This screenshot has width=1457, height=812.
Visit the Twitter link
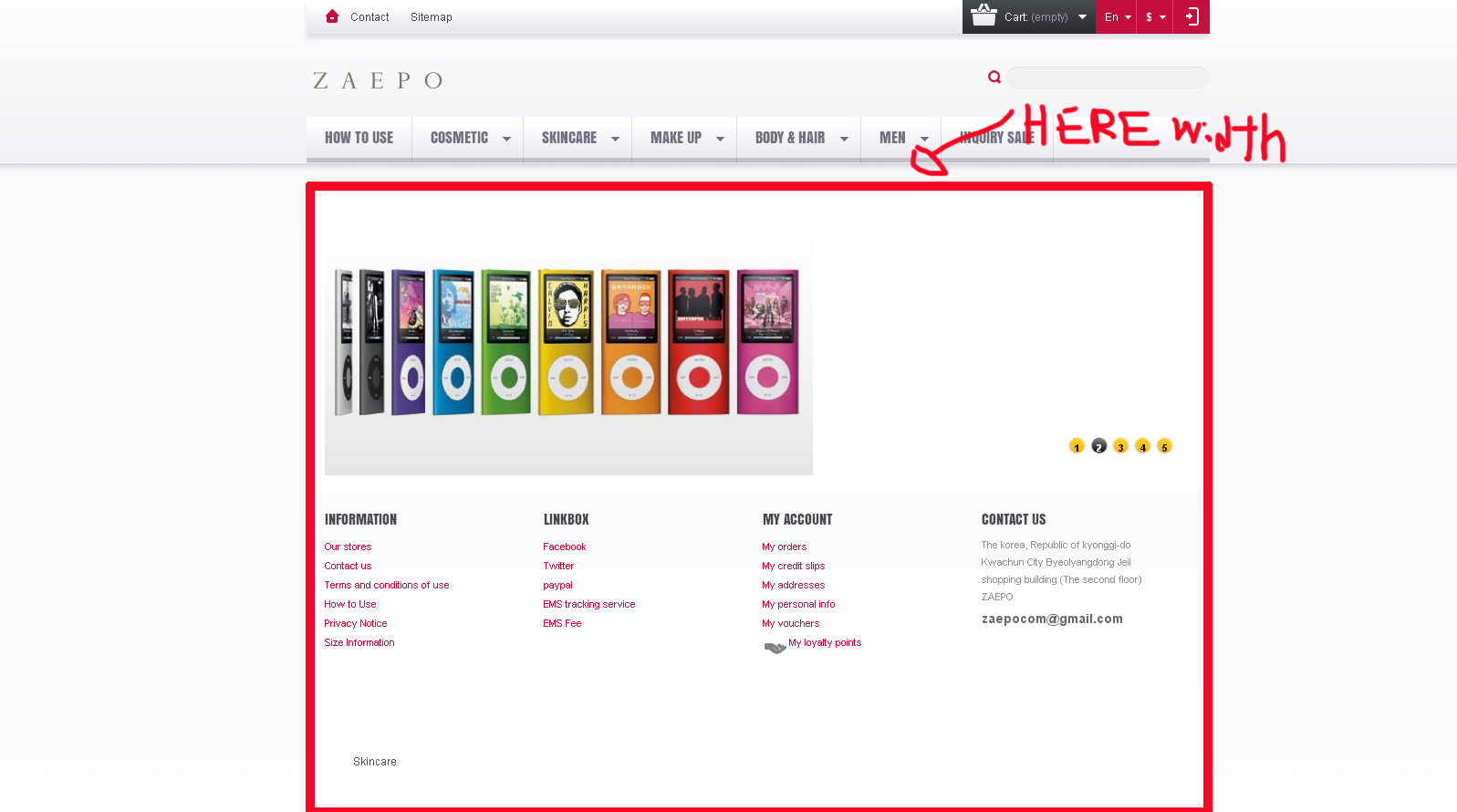pos(558,566)
